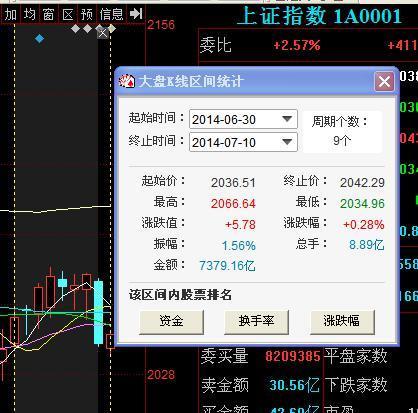Click the 终止价 value 2042.29

pyautogui.click(x=362, y=182)
